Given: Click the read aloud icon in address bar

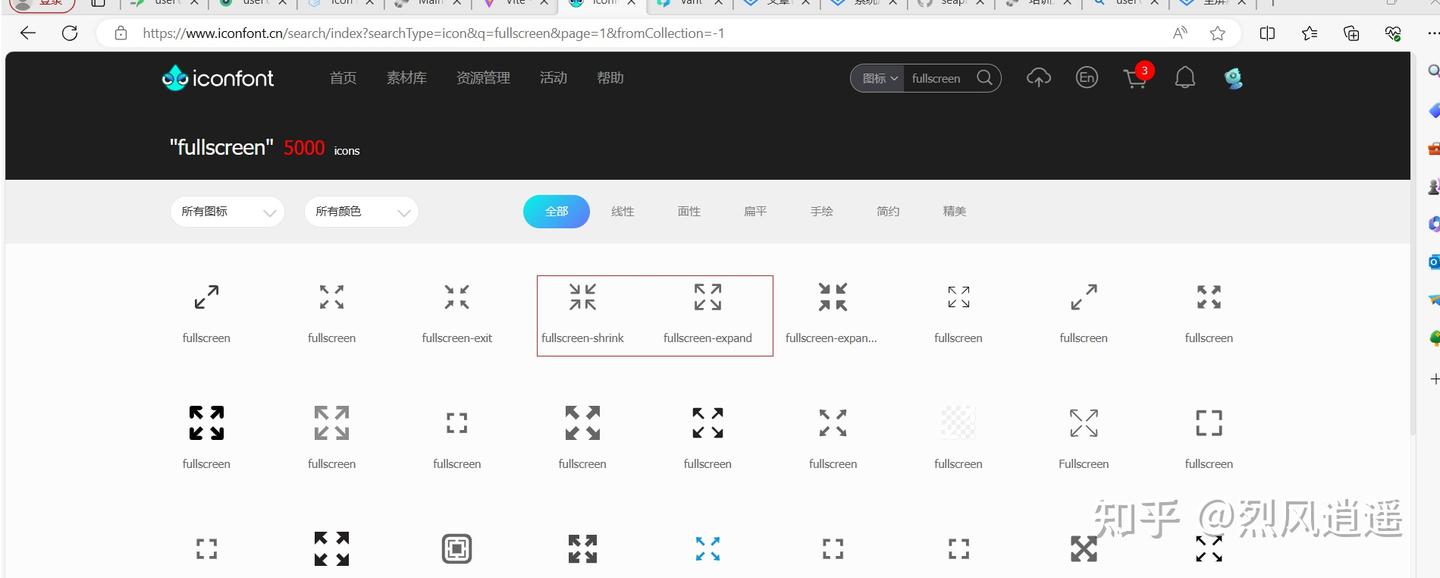Looking at the screenshot, I should click(x=1179, y=32).
